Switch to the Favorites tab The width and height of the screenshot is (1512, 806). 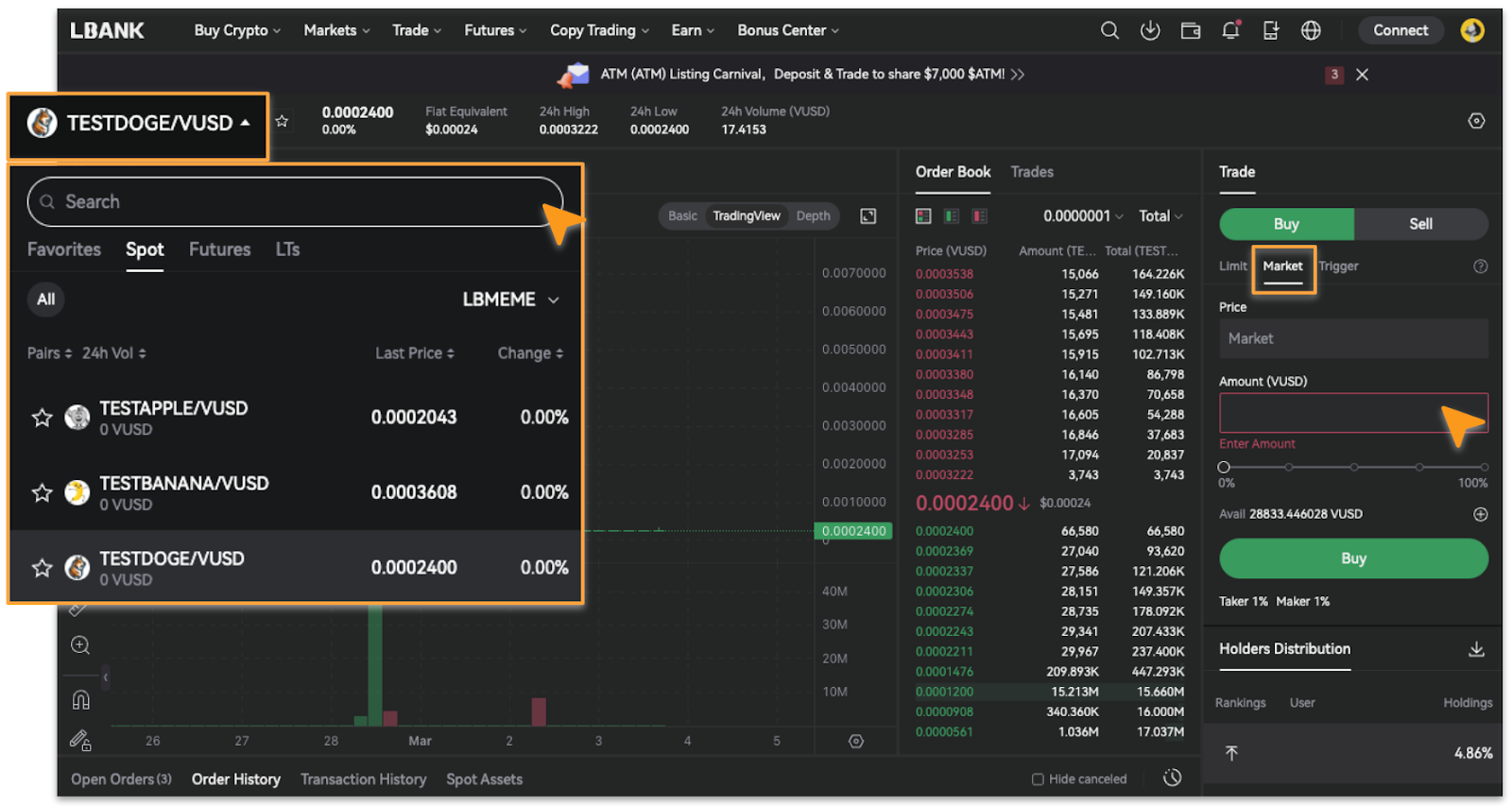pos(64,249)
